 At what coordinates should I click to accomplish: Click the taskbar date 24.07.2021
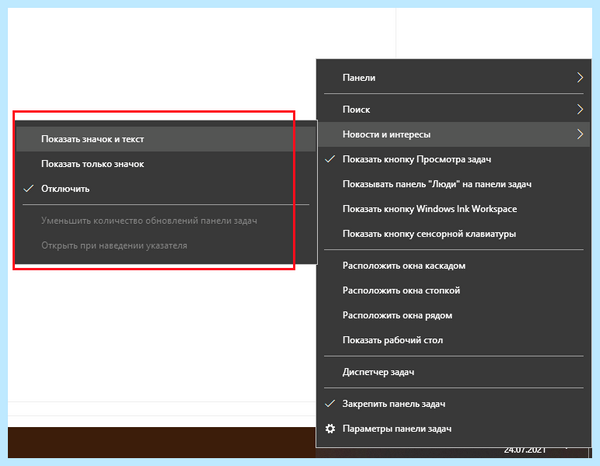[x=524, y=451]
